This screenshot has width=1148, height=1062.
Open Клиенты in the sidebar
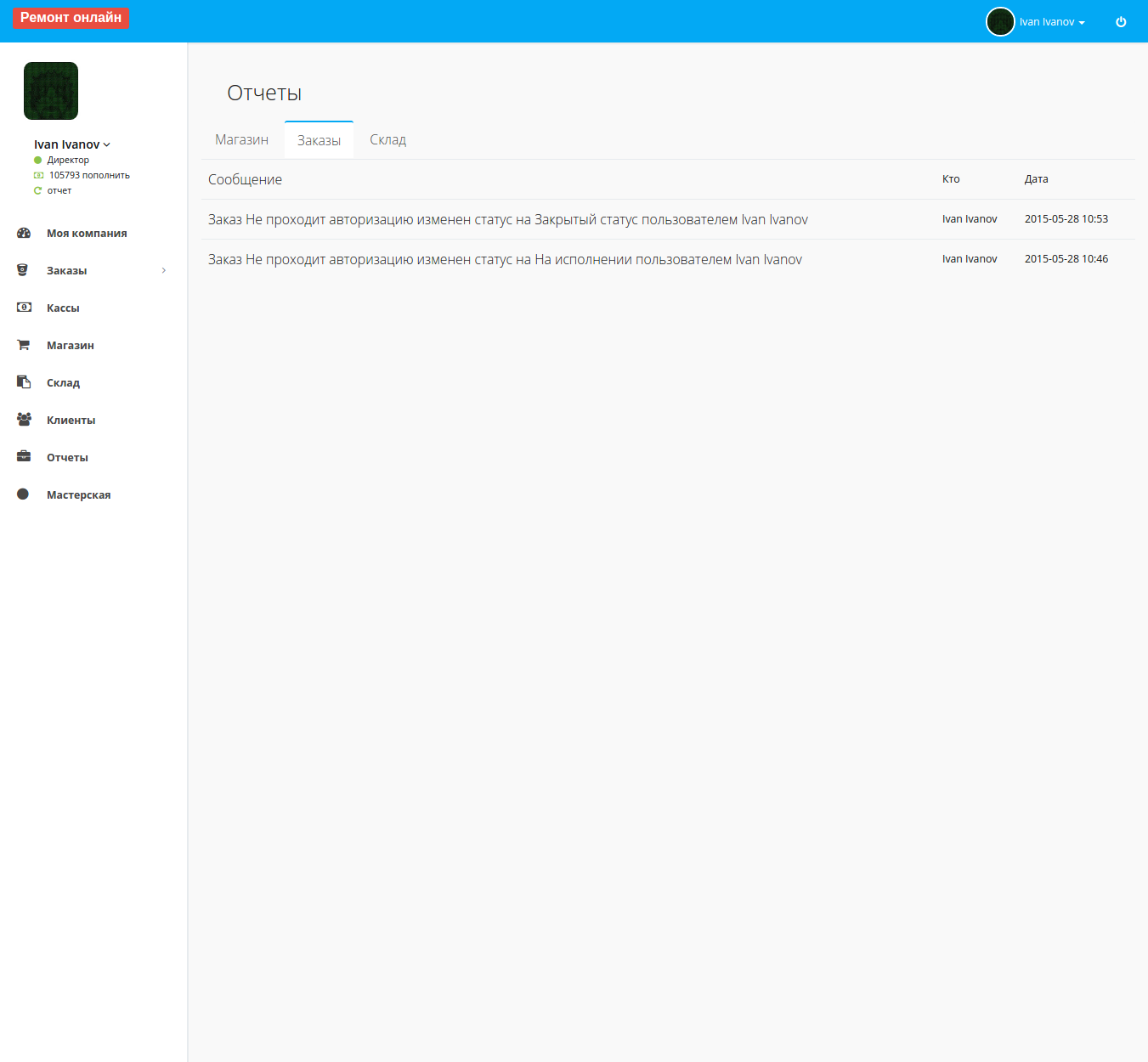click(71, 421)
